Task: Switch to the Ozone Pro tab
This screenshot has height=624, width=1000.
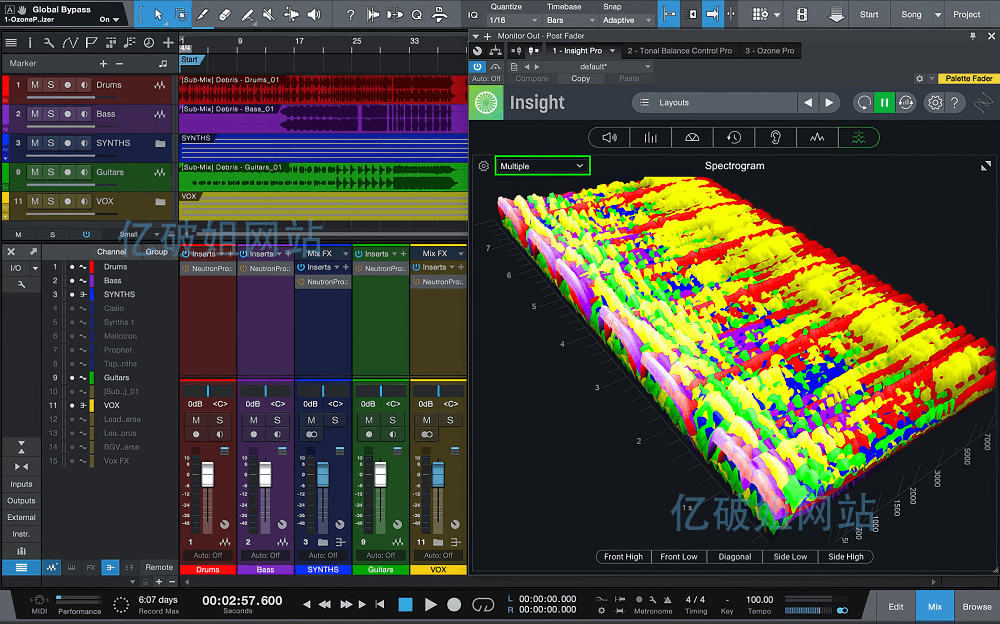Action: pos(770,50)
